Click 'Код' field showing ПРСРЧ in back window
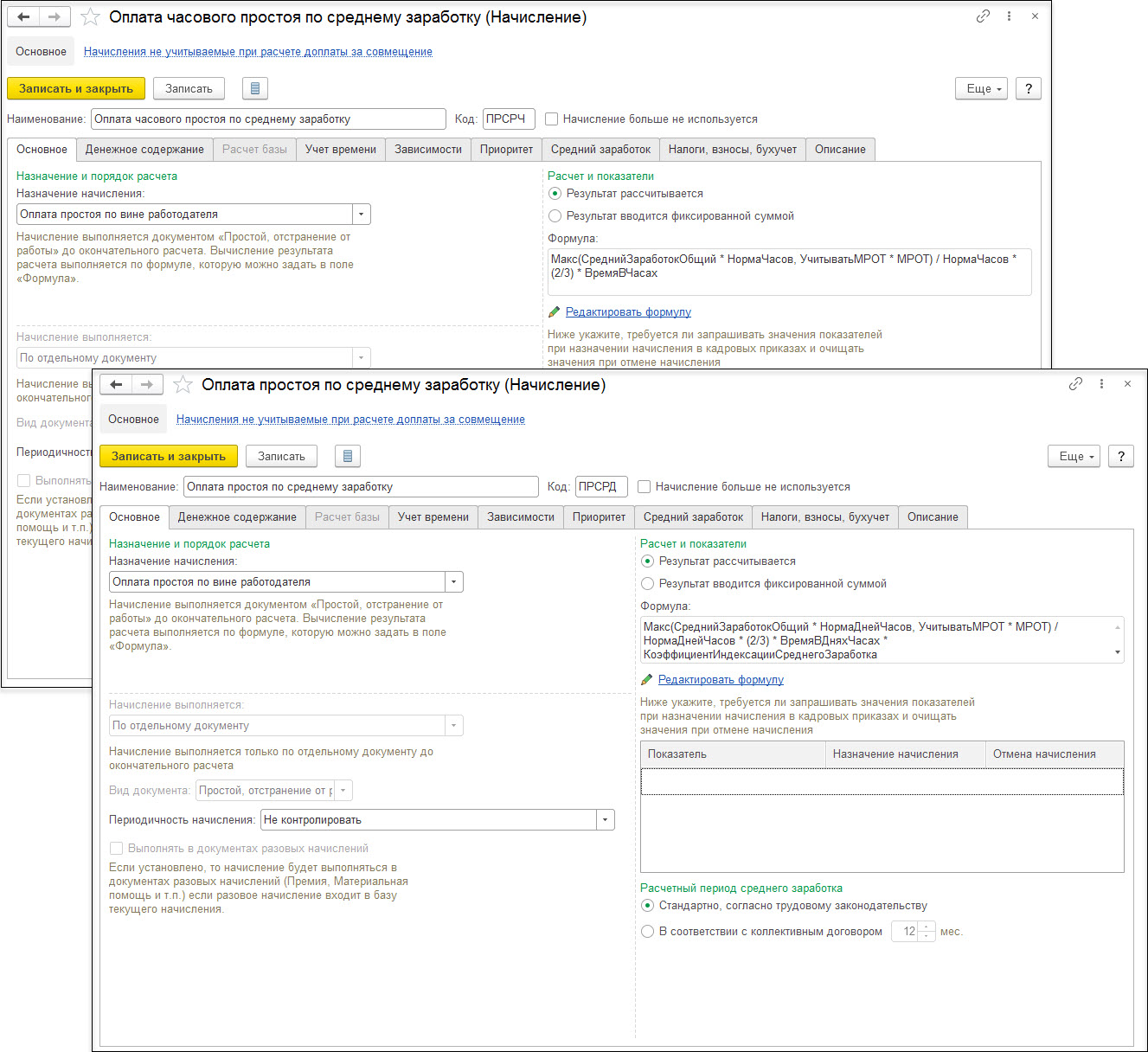This screenshot has width=1148, height=1052. coord(509,119)
